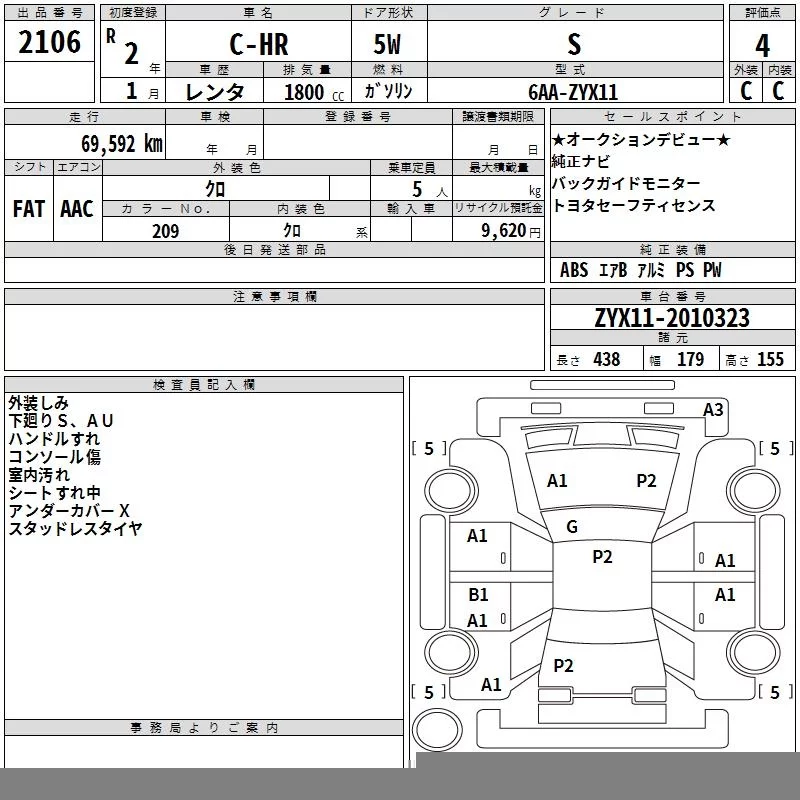This screenshot has width=800, height=800.
Task: Select the fuel type ガソリン
Action: (x=388, y=91)
